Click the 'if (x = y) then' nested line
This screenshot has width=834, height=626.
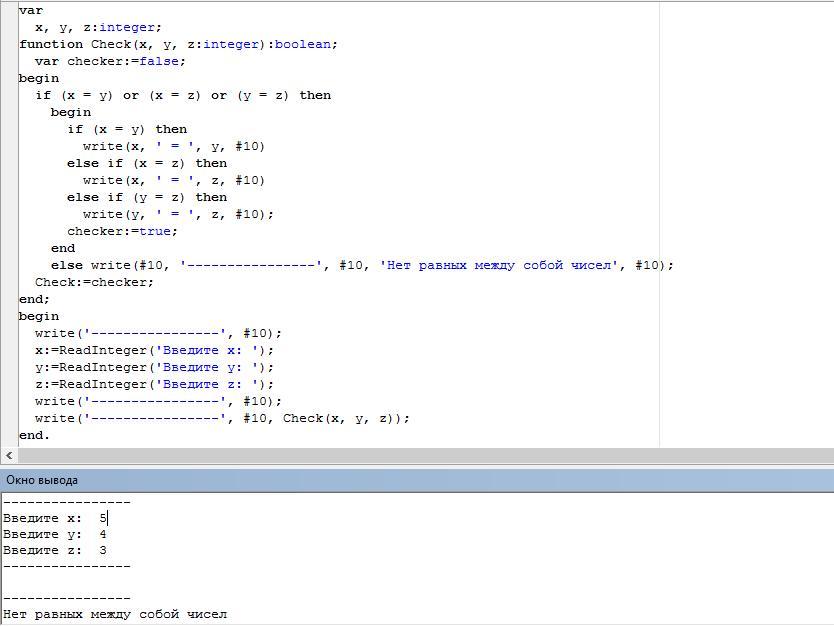tap(127, 129)
